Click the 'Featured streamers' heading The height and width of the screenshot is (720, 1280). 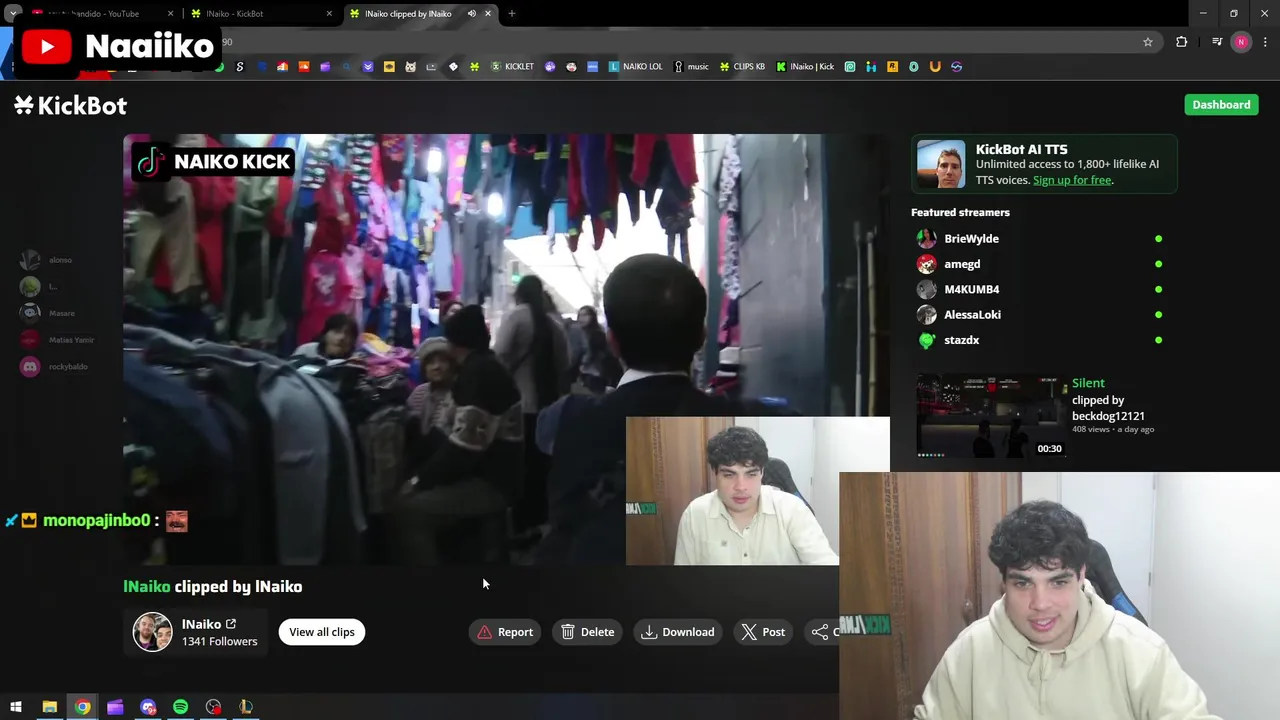pos(960,212)
